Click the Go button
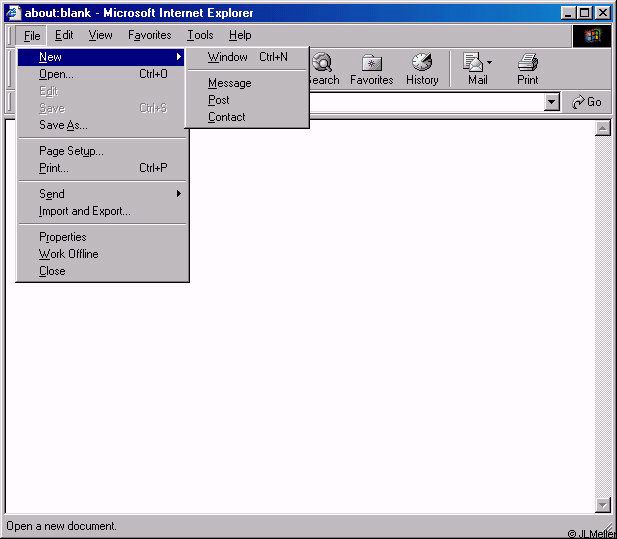The image size is (617, 539). click(x=587, y=102)
